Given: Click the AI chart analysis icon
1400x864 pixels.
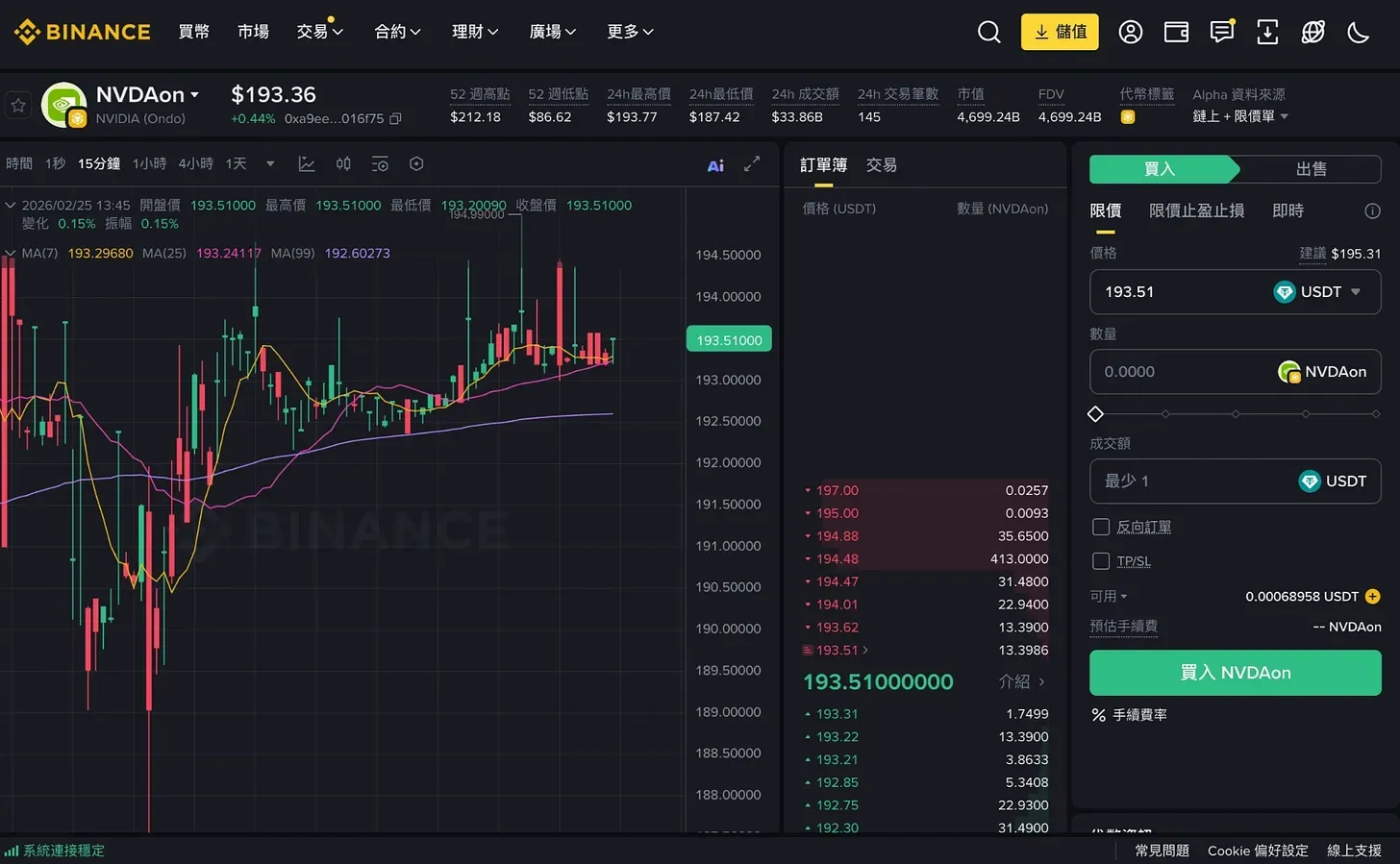Looking at the screenshot, I should (x=715, y=165).
